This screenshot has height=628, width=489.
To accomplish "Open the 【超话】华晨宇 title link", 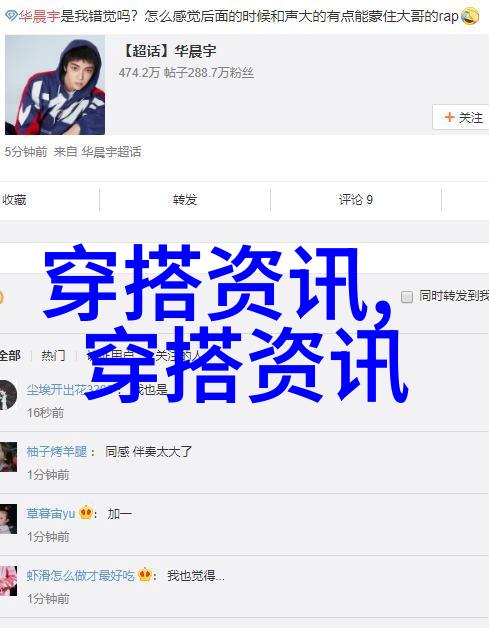I will (168, 51).
